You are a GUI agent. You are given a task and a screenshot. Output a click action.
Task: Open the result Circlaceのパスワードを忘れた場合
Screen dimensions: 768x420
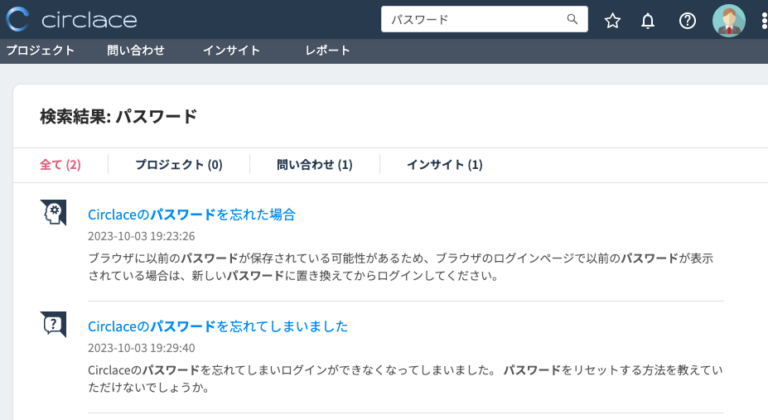(192, 214)
